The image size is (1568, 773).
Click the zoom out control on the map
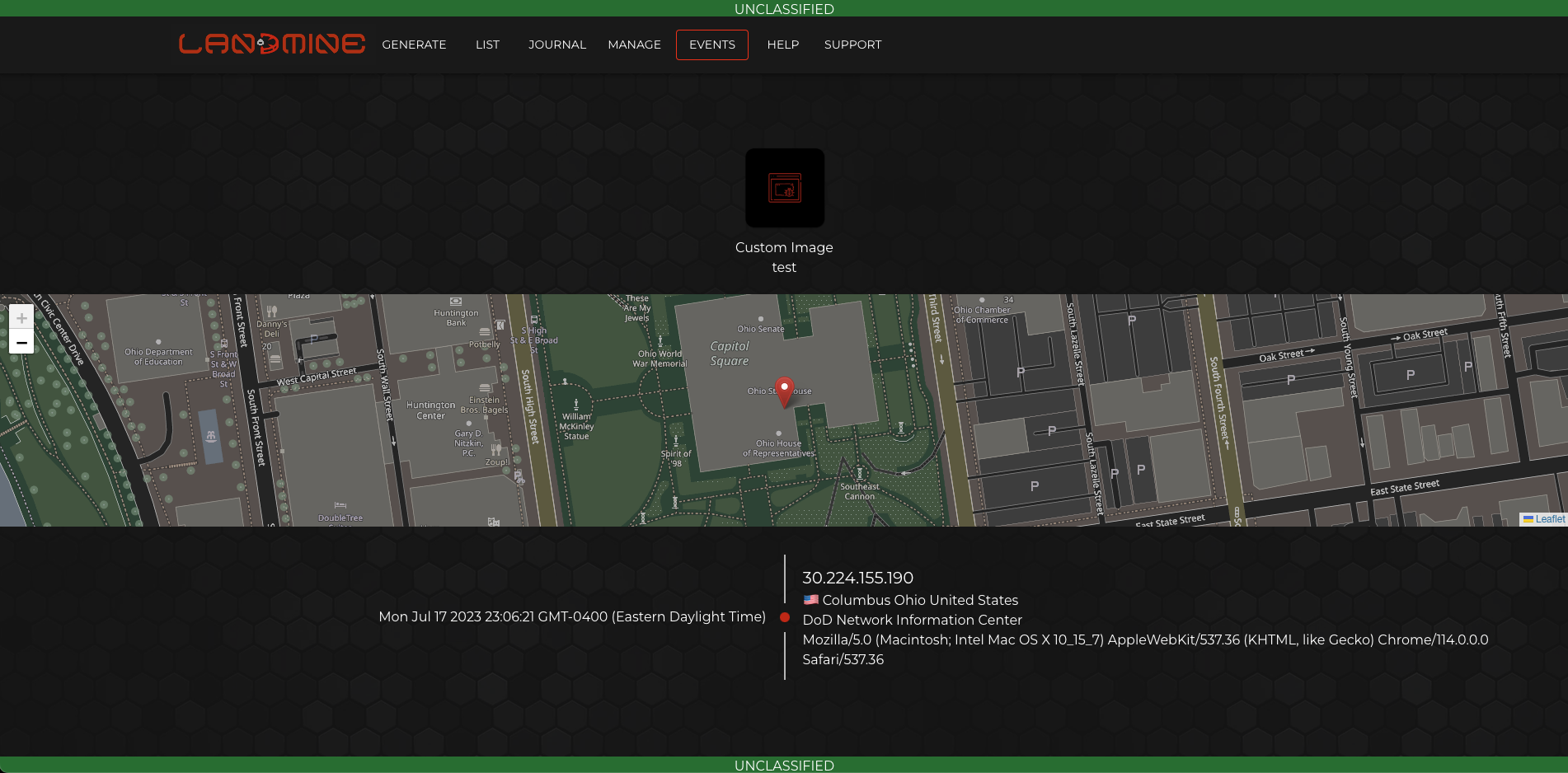[21, 342]
